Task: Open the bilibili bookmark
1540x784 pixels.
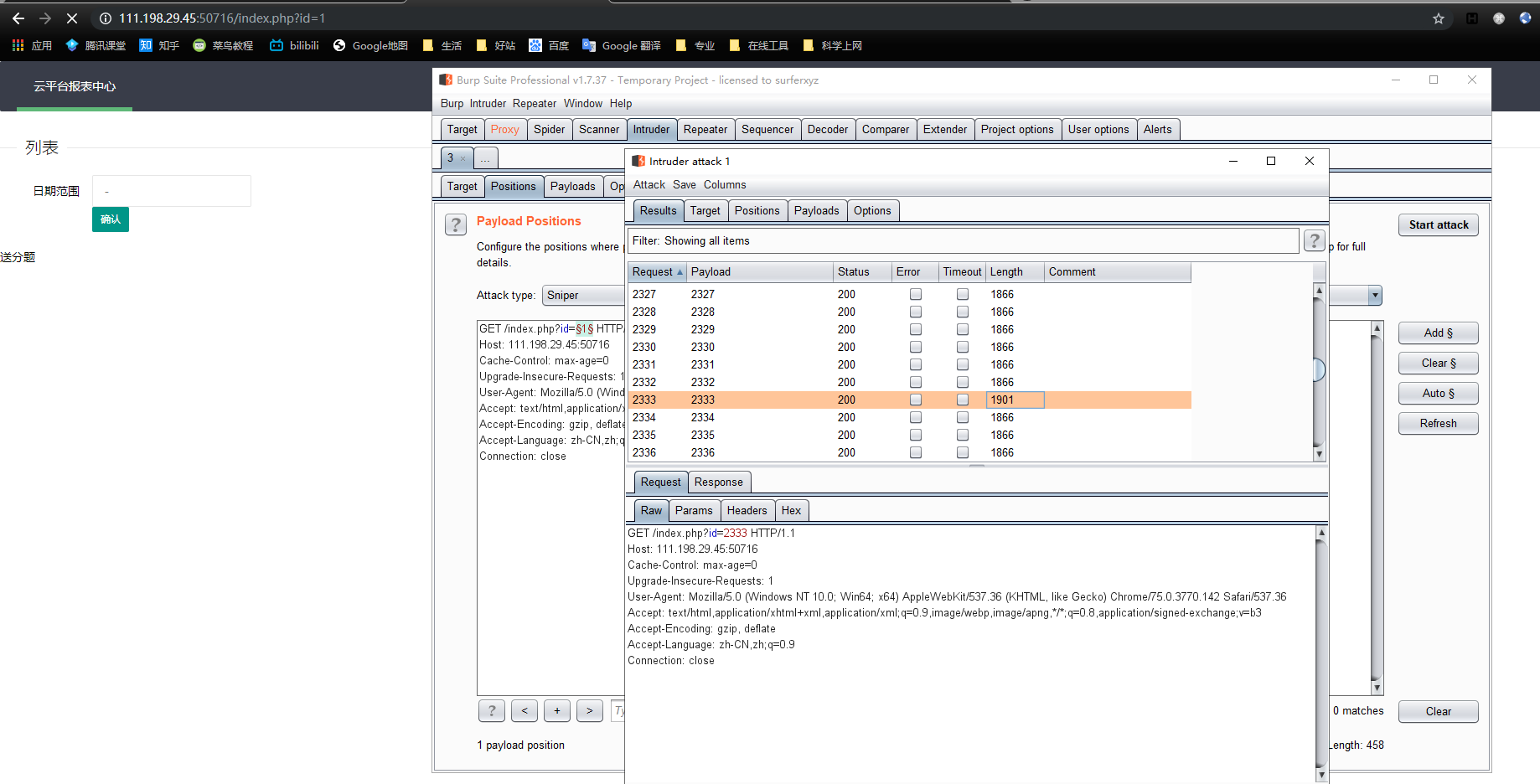Action: [294, 45]
